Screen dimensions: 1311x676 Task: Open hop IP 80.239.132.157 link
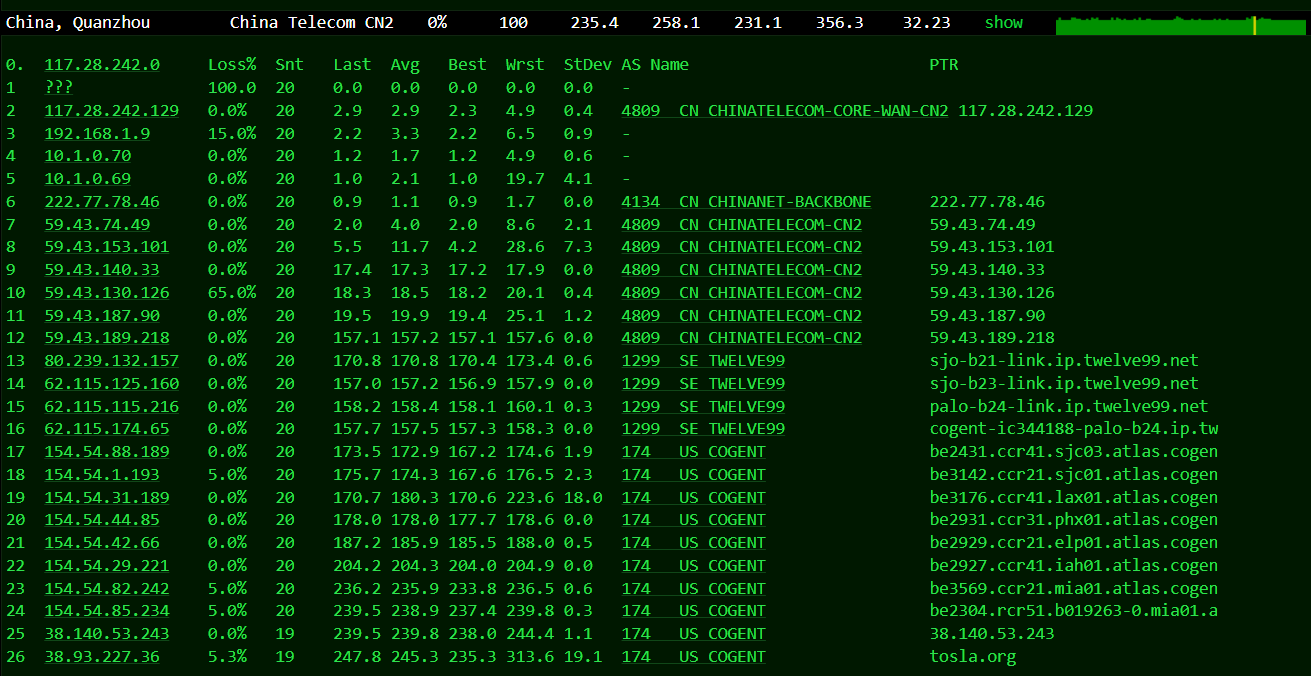pos(112,360)
